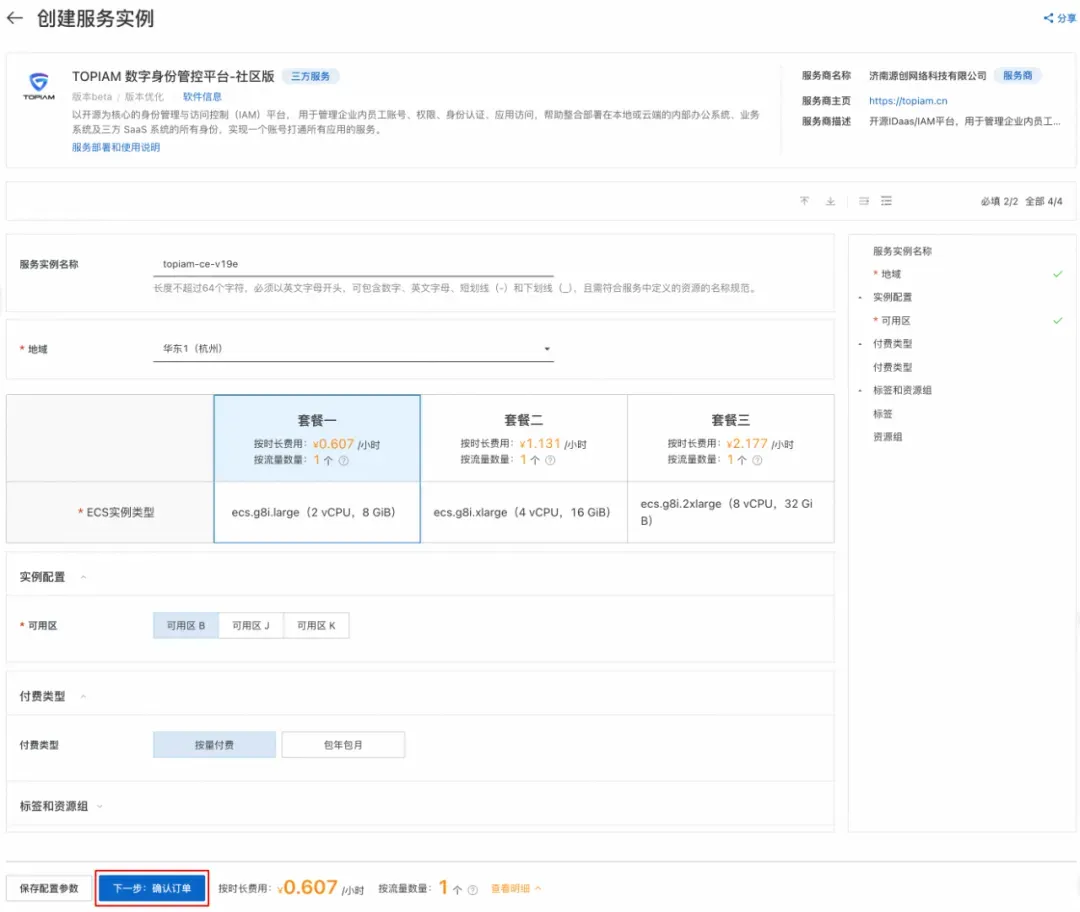Click the 服务商描述 text 开源IDaas/IAM平台

pos(964,121)
